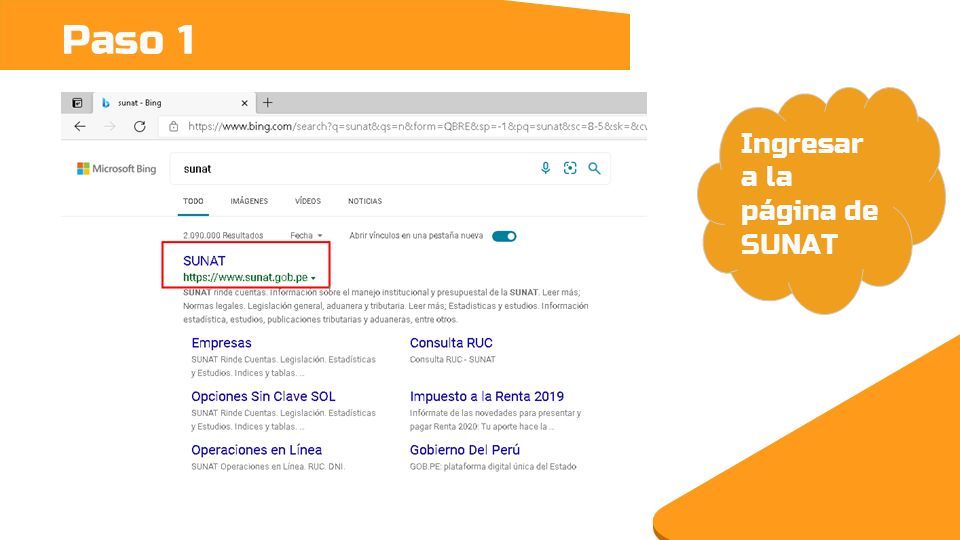Image resolution: width=960 pixels, height=540 pixels.
Task: Toggle 'Abrir vínculos en una pestaña nueva' switch
Action: 504,236
